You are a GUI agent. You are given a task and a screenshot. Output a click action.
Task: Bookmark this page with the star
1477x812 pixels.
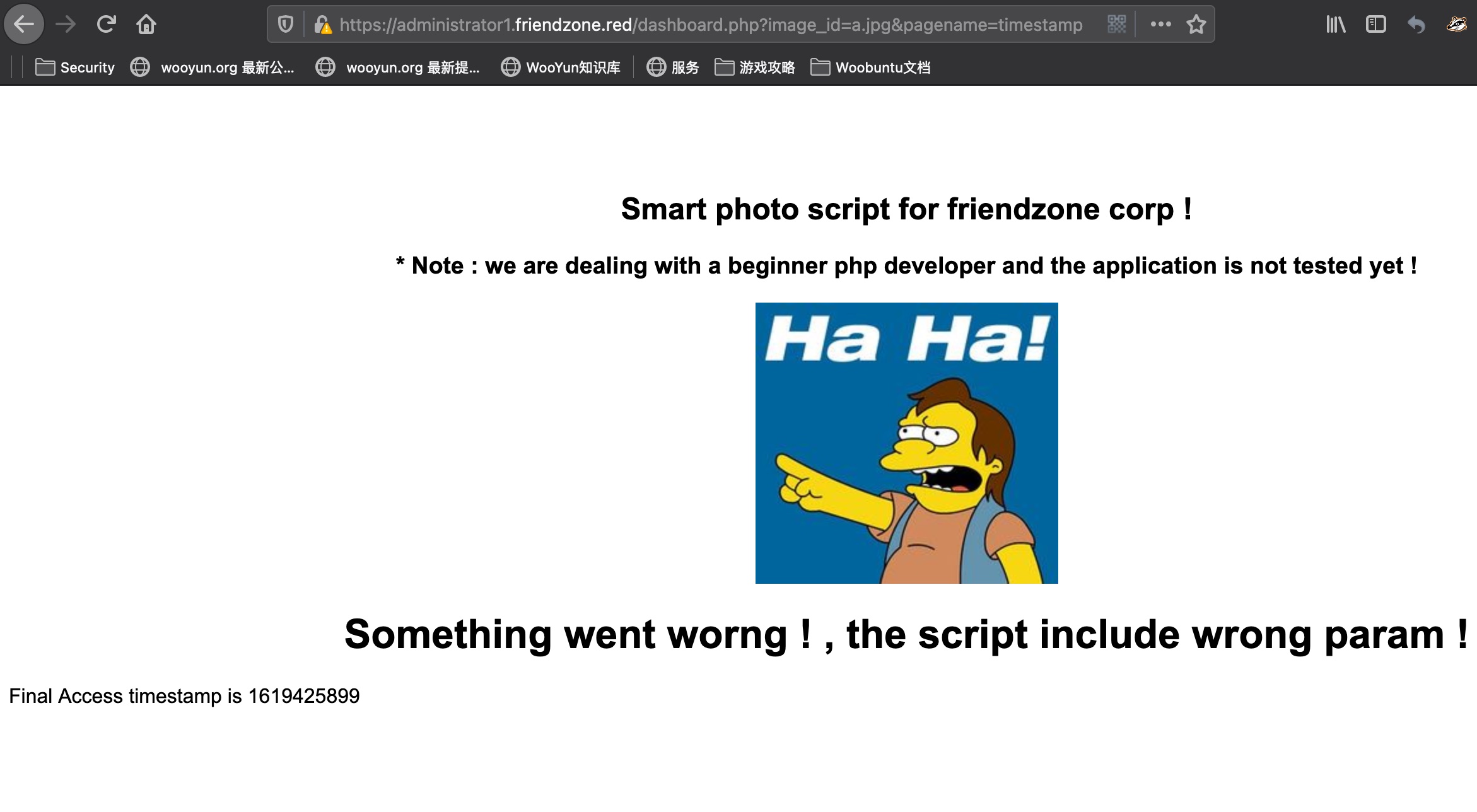1196,25
